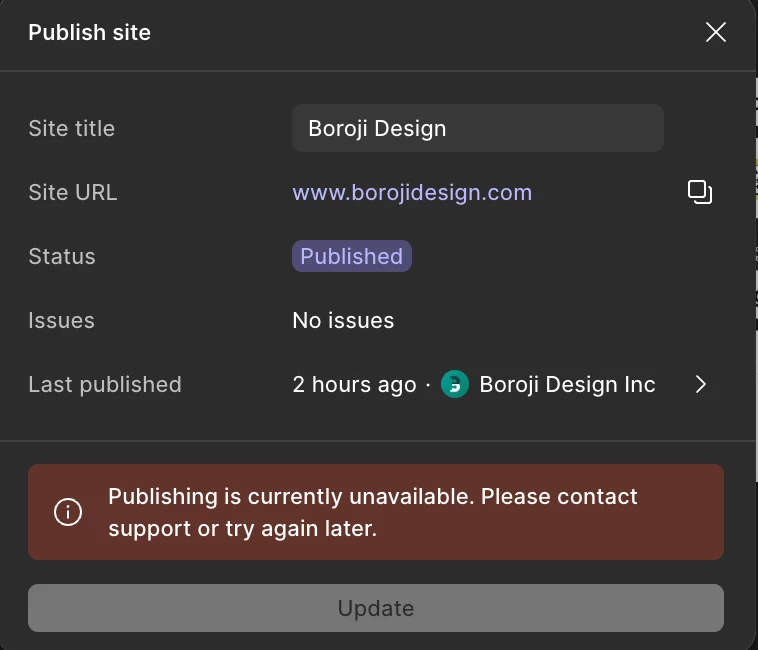Open the www.borojidesign.com link
This screenshot has width=758, height=650.
pyautogui.click(x=412, y=192)
